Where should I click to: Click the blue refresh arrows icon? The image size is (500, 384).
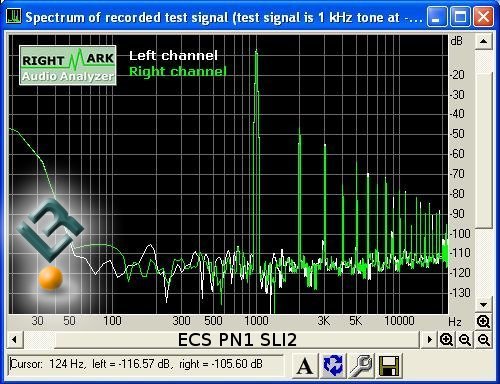pyautogui.click(x=333, y=365)
